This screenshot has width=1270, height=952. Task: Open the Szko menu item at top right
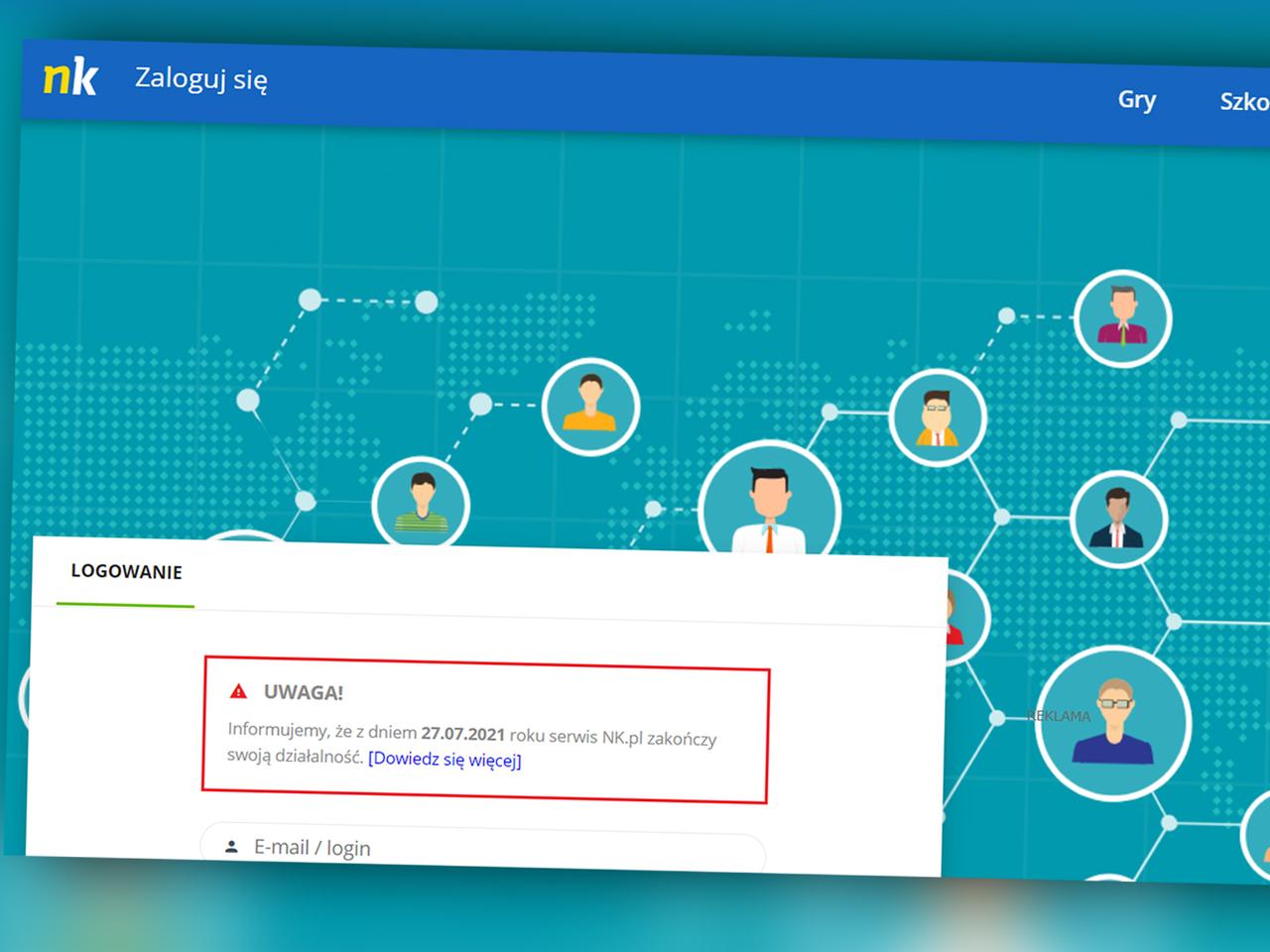[1244, 101]
